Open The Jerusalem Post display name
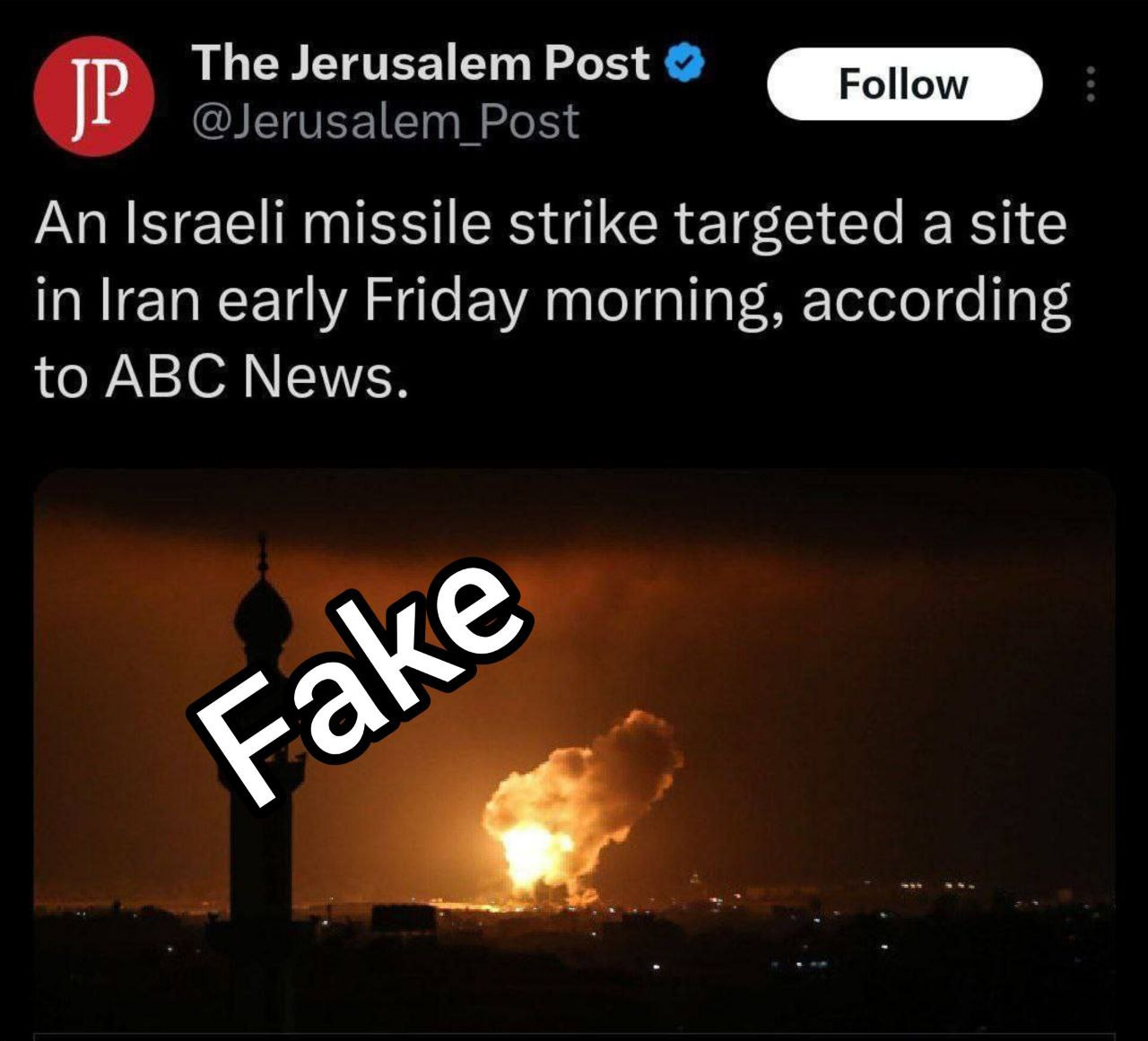 (x=420, y=63)
